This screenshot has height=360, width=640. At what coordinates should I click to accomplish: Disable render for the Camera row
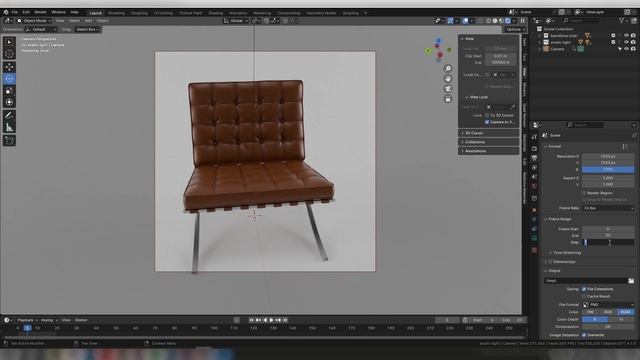633,49
